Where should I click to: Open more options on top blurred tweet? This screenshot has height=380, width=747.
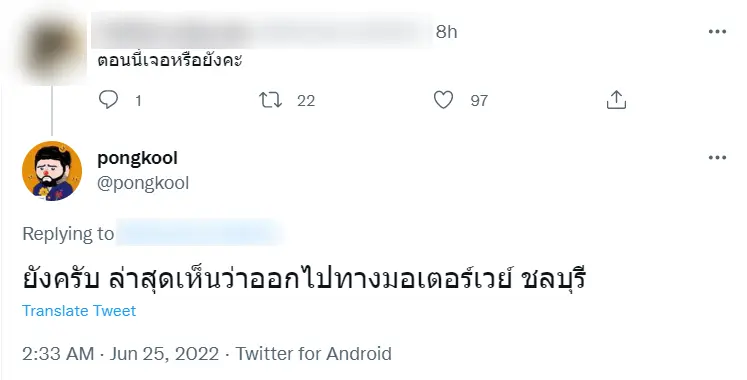(x=717, y=31)
